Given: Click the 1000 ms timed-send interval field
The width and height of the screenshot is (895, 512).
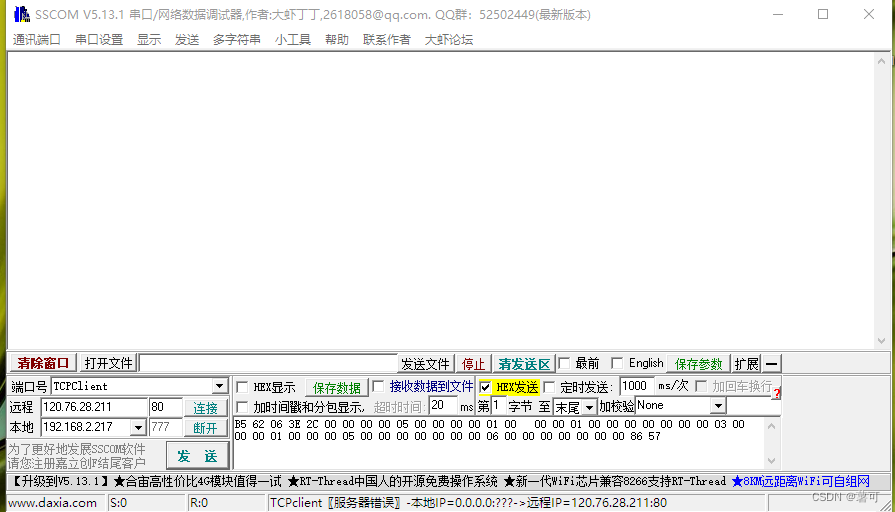Looking at the screenshot, I should pos(636,386).
